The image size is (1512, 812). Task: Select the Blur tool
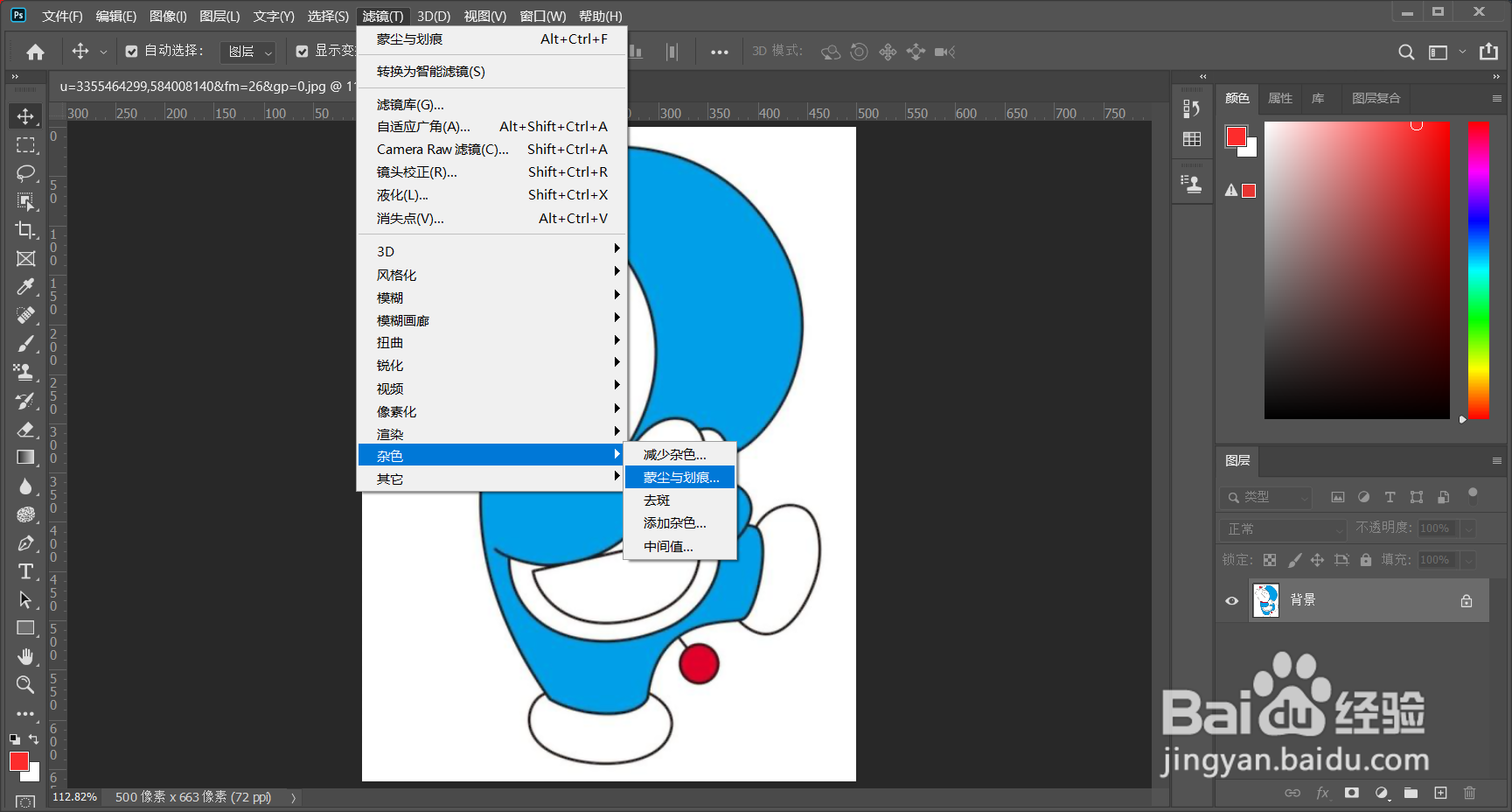click(25, 486)
